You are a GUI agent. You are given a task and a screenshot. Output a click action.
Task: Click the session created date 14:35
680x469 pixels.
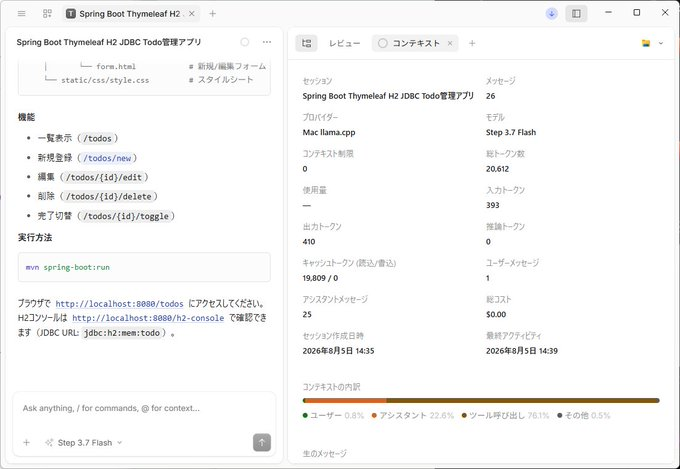[x=338, y=351]
